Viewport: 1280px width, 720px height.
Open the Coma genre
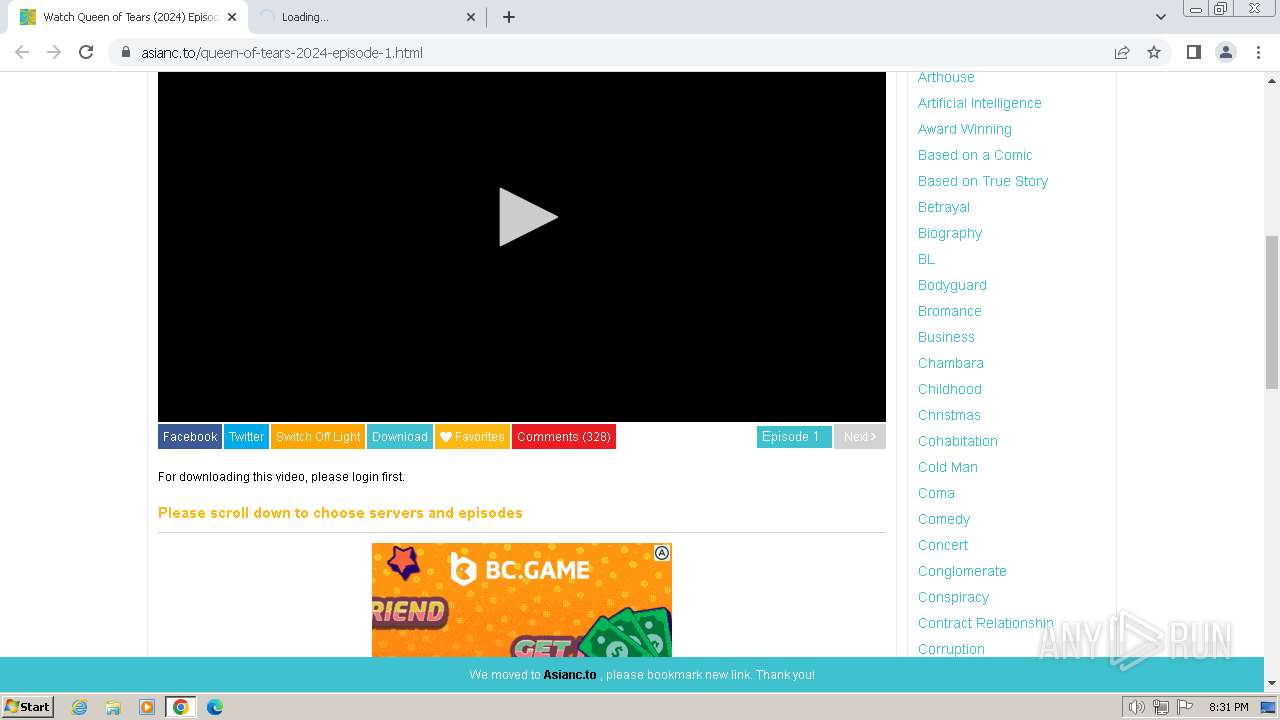point(936,493)
